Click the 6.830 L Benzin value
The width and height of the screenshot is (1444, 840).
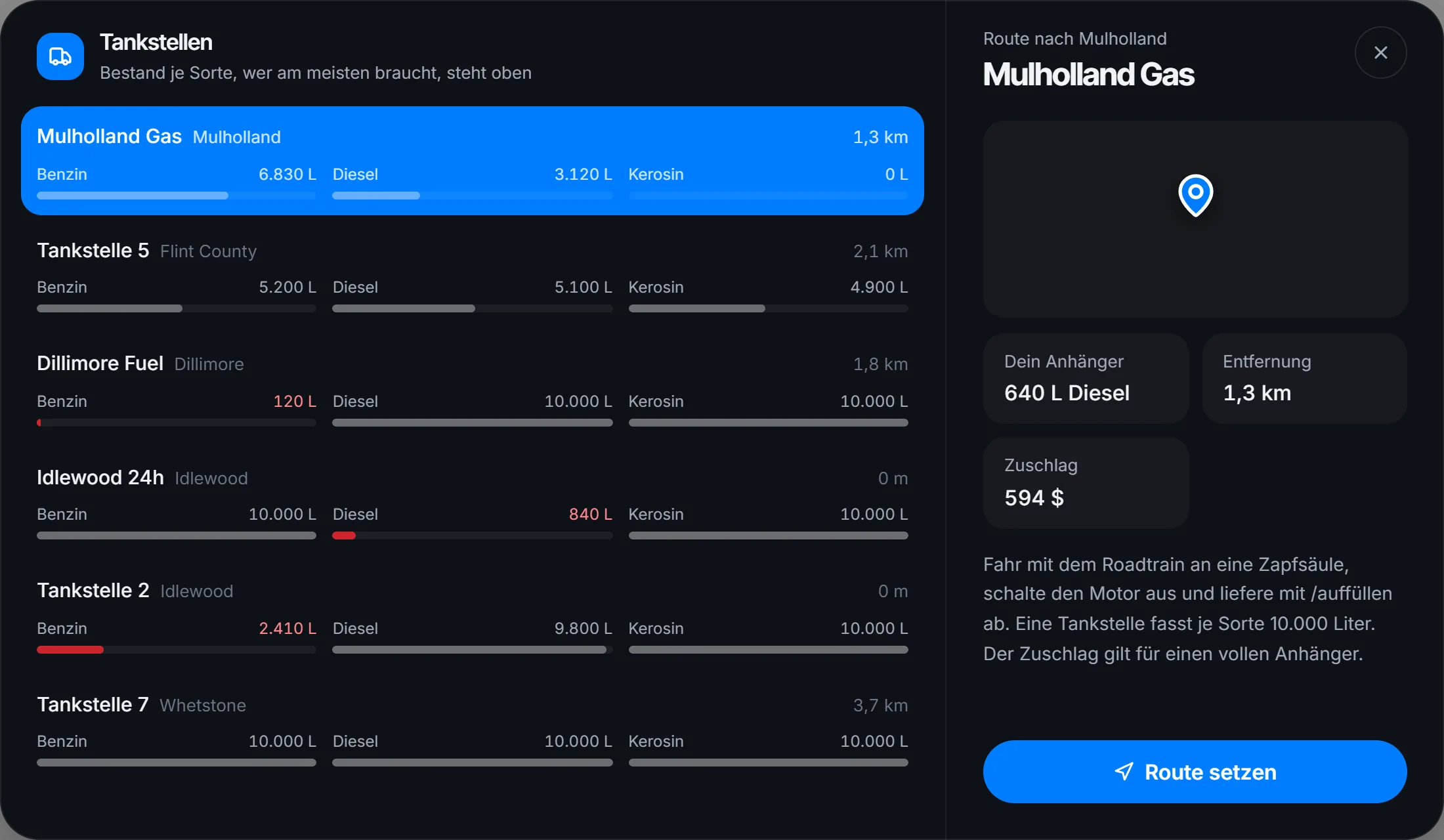pyautogui.click(x=287, y=174)
